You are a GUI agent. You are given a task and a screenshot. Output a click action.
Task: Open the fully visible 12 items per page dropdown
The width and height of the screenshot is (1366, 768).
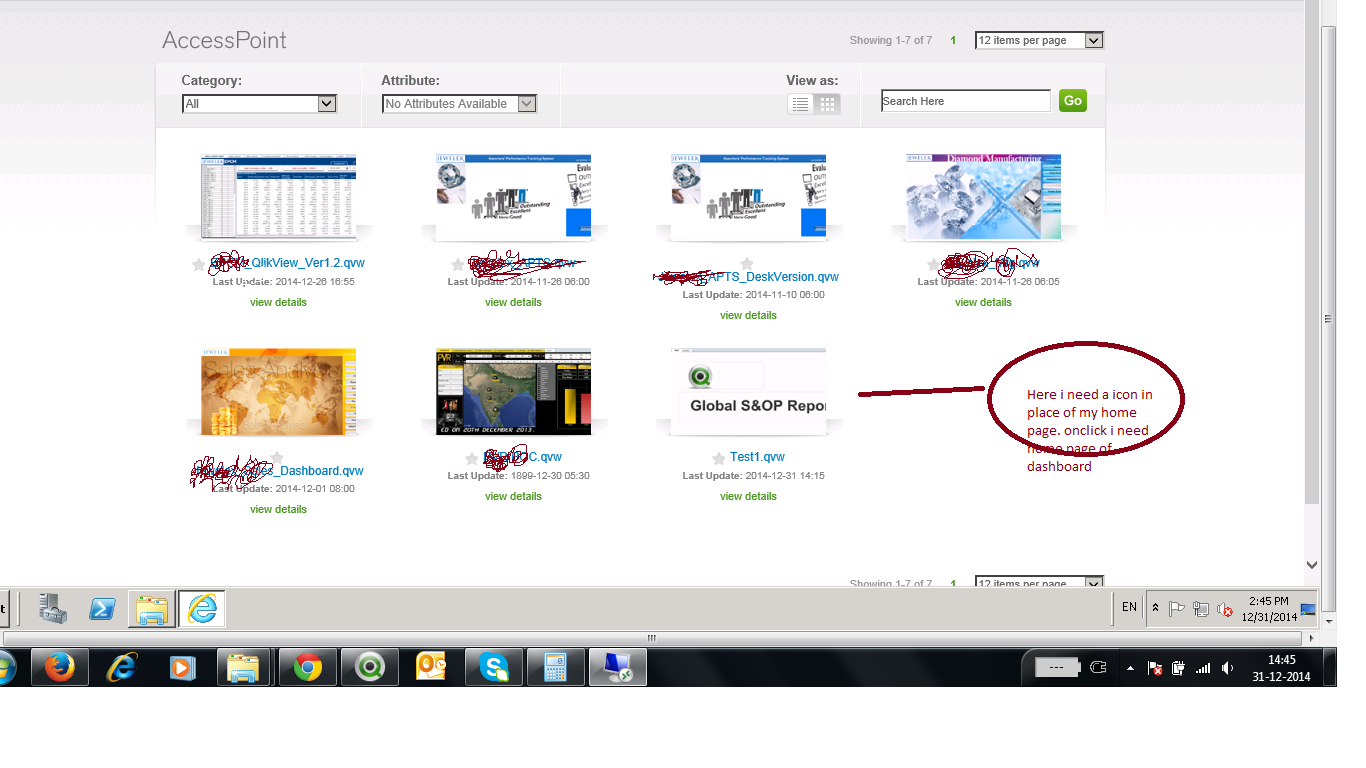pos(1039,40)
